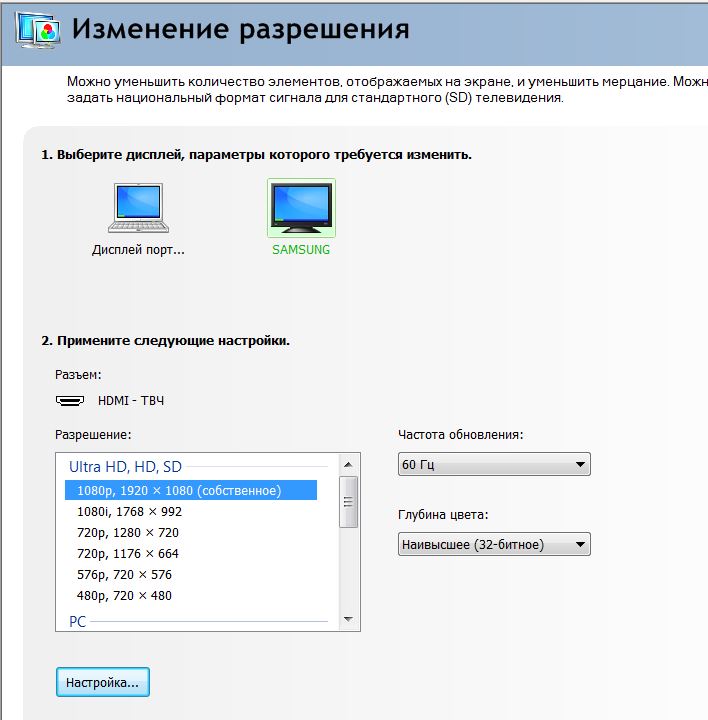The image size is (708, 720).
Task: Click the Настройка... button
Action: [x=102, y=683]
